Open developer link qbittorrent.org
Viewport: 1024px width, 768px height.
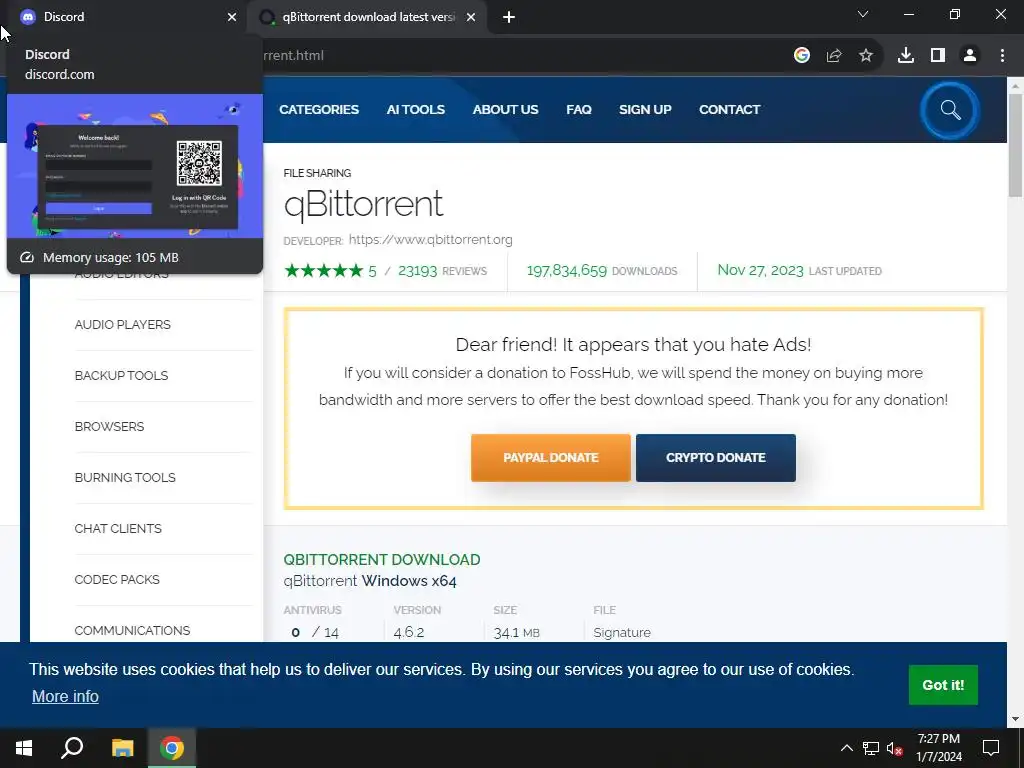click(430, 240)
